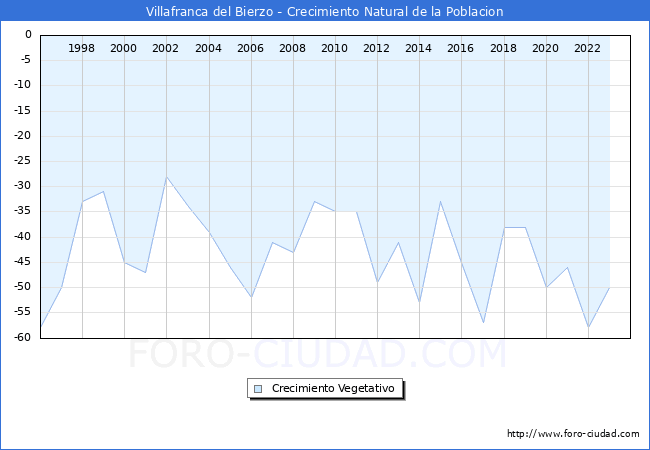Click the 'Crecimiento Vegetativo' legend label
Viewport: 650px width, 450px height.
[x=333, y=388]
